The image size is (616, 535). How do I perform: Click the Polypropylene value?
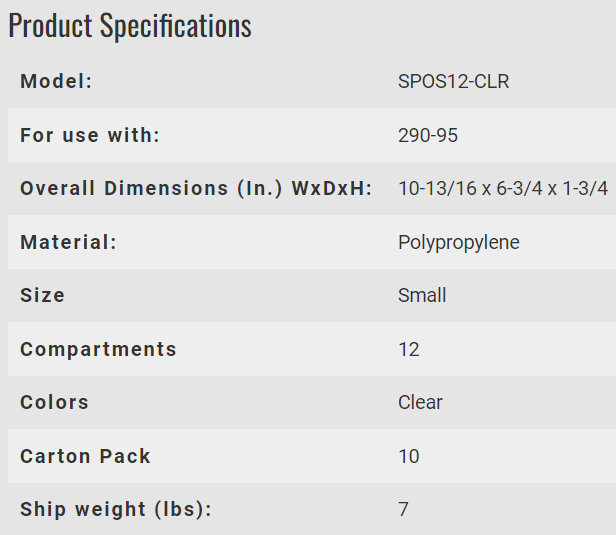click(x=459, y=243)
